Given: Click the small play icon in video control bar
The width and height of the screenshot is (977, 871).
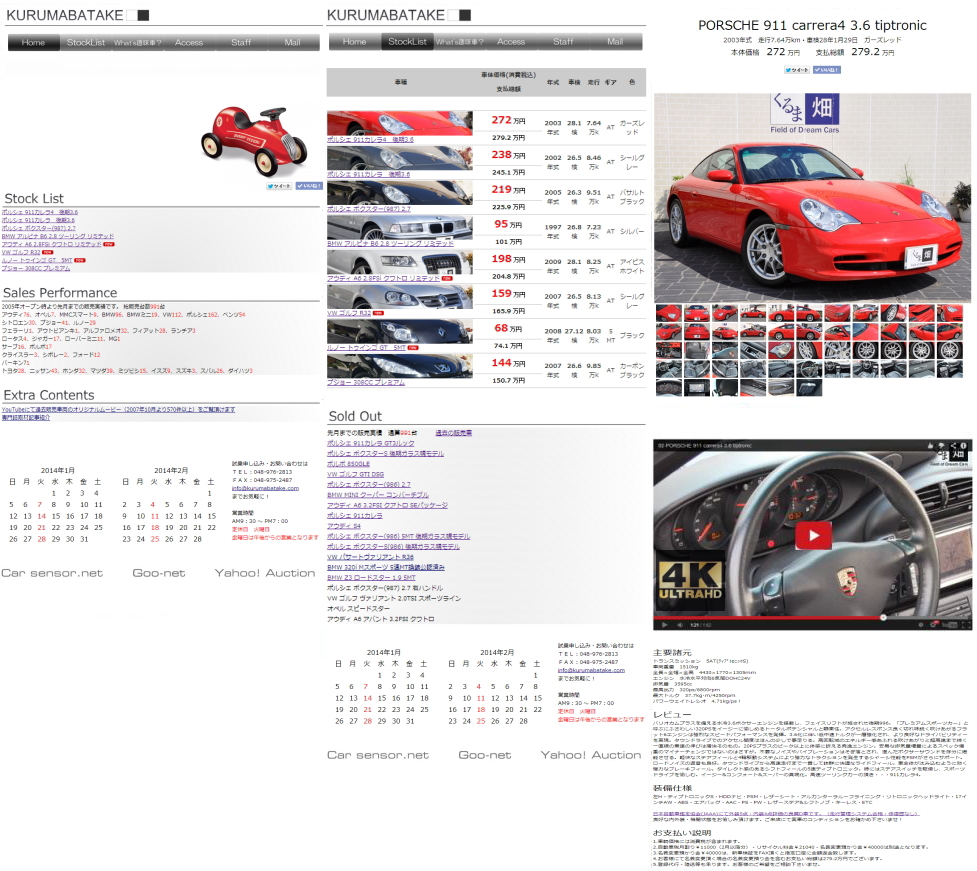Looking at the screenshot, I should (664, 624).
